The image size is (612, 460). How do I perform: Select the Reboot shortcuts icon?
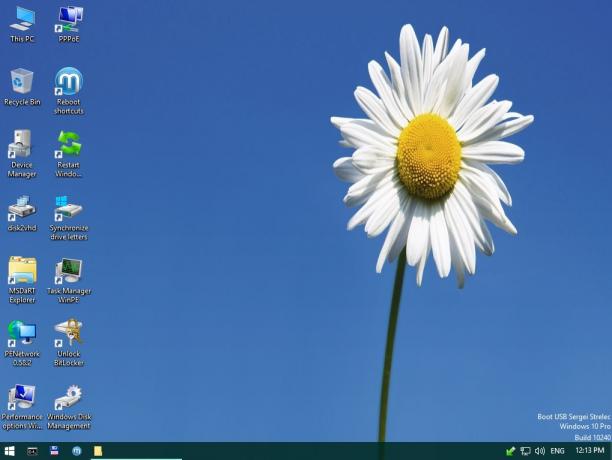point(69,91)
